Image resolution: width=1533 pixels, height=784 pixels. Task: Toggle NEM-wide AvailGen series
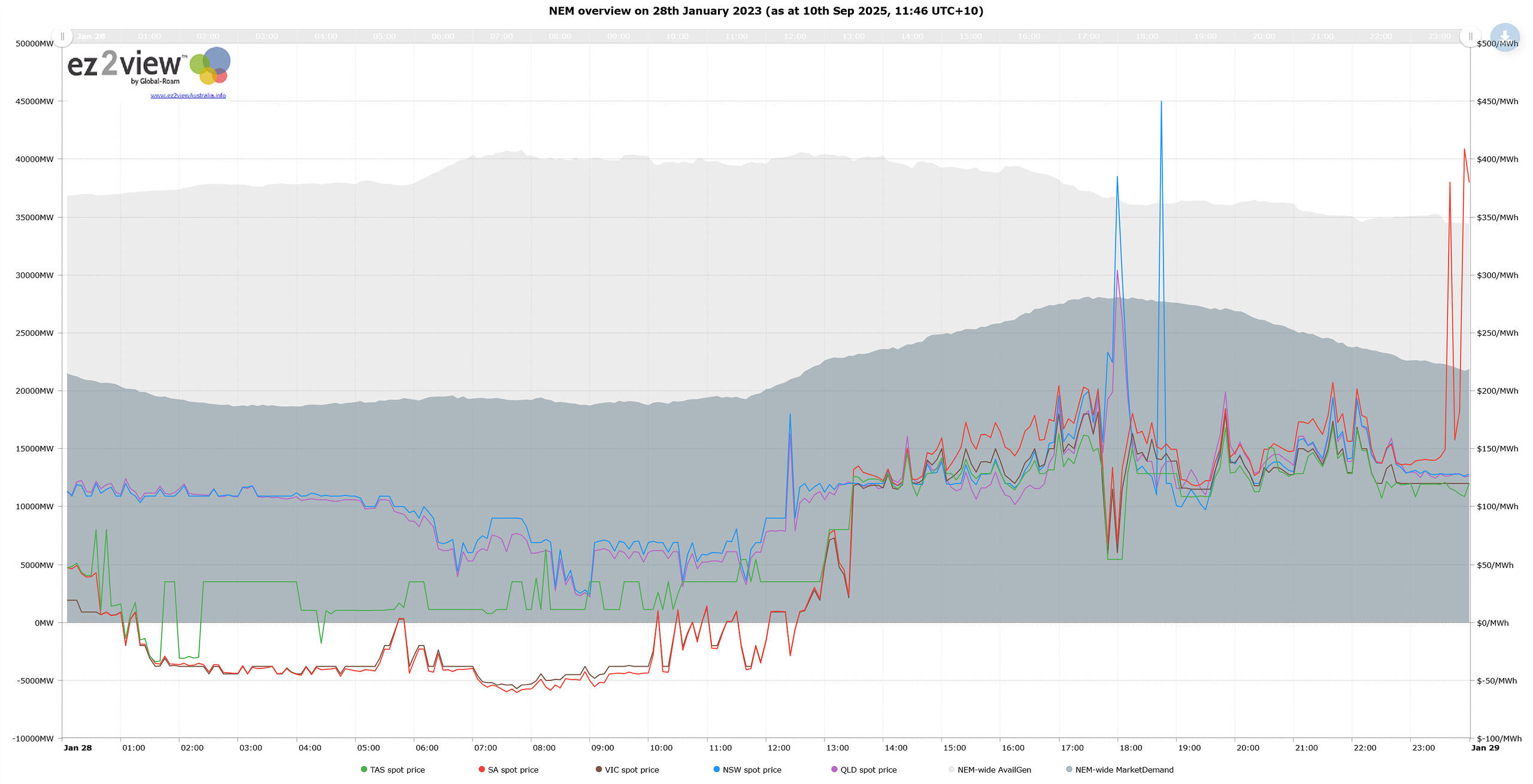[x=990, y=770]
